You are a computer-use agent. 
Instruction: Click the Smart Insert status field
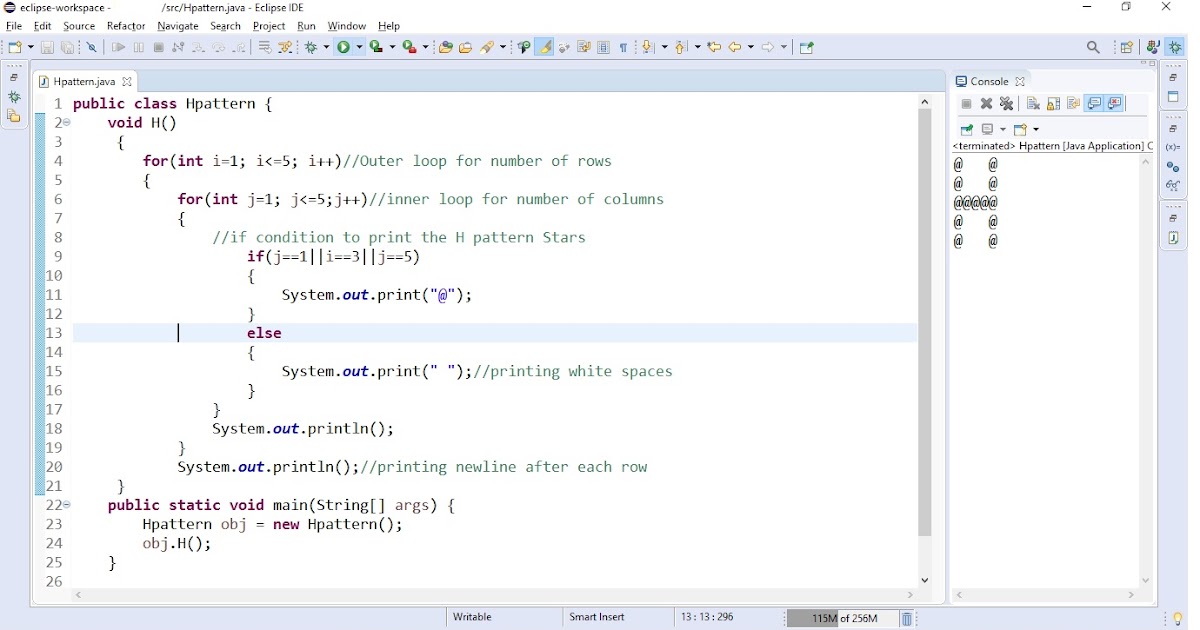pos(596,616)
